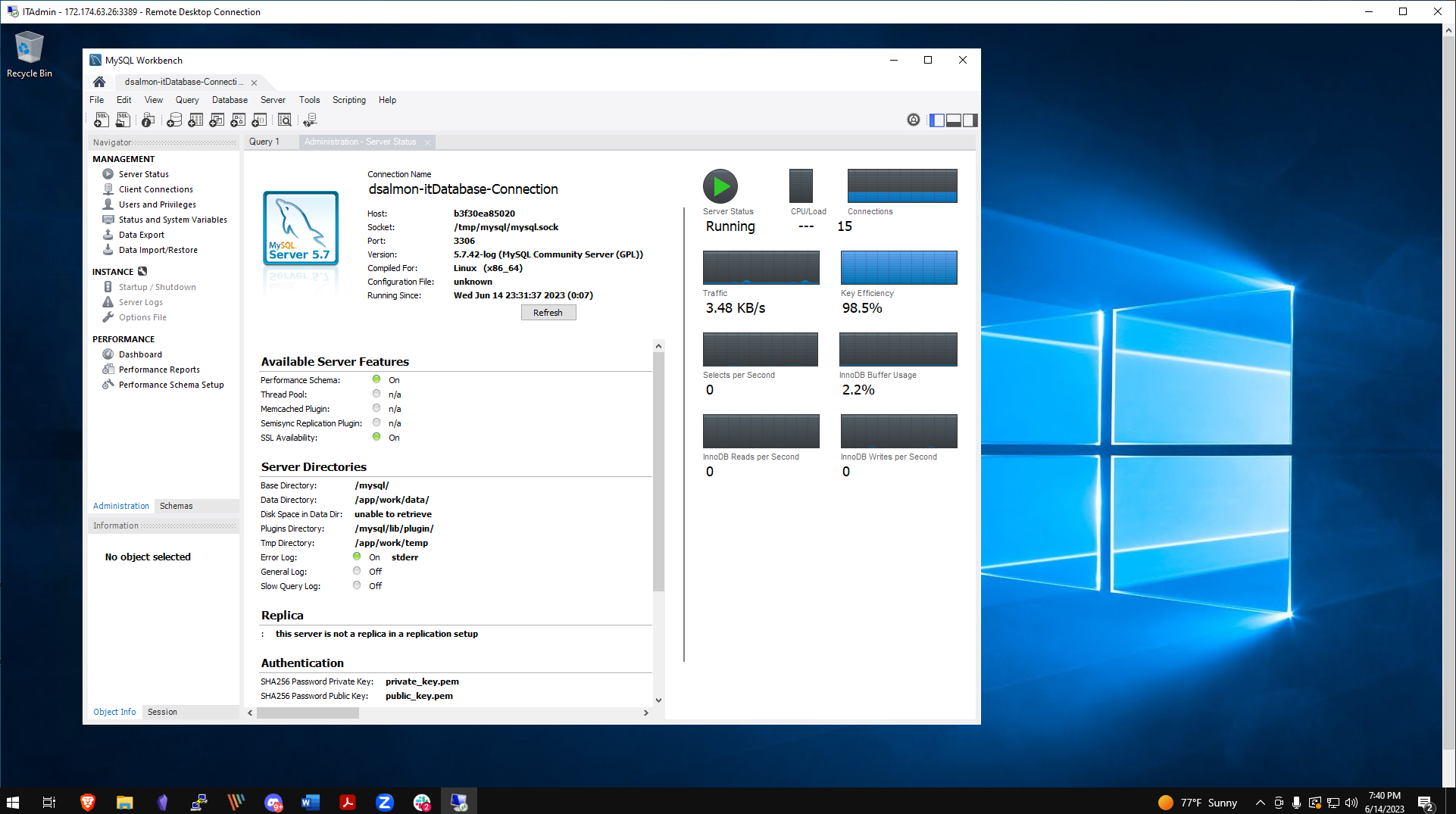Create a new table icon
The height and width of the screenshot is (814, 1456).
pyautogui.click(x=195, y=120)
